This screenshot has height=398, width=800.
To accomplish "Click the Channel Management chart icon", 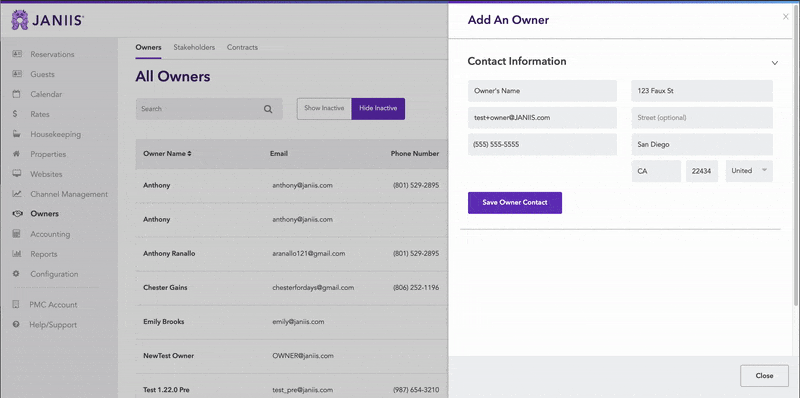I will point(17,194).
